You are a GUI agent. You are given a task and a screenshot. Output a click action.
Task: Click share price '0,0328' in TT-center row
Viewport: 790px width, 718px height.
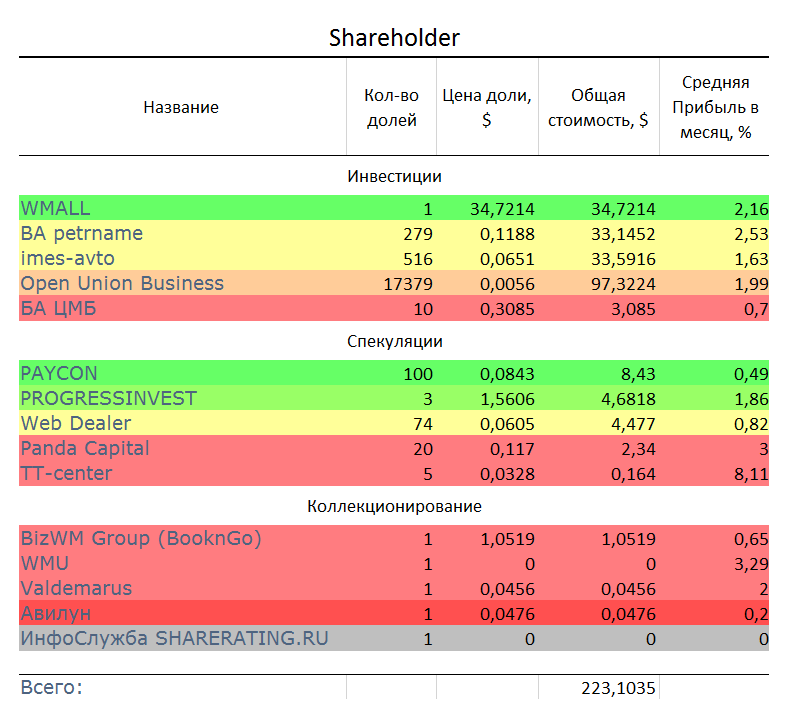(x=507, y=474)
